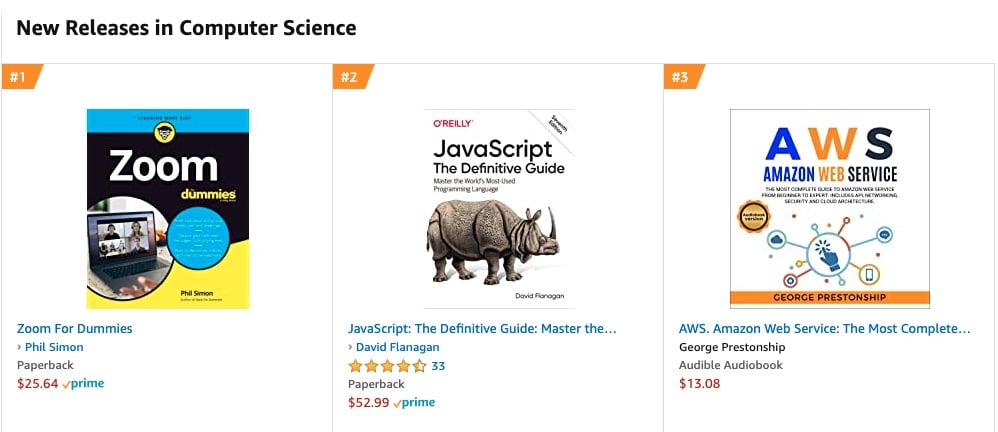
Task: Click the Prime badge beside $52.99
Action: pyautogui.click(x=415, y=402)
